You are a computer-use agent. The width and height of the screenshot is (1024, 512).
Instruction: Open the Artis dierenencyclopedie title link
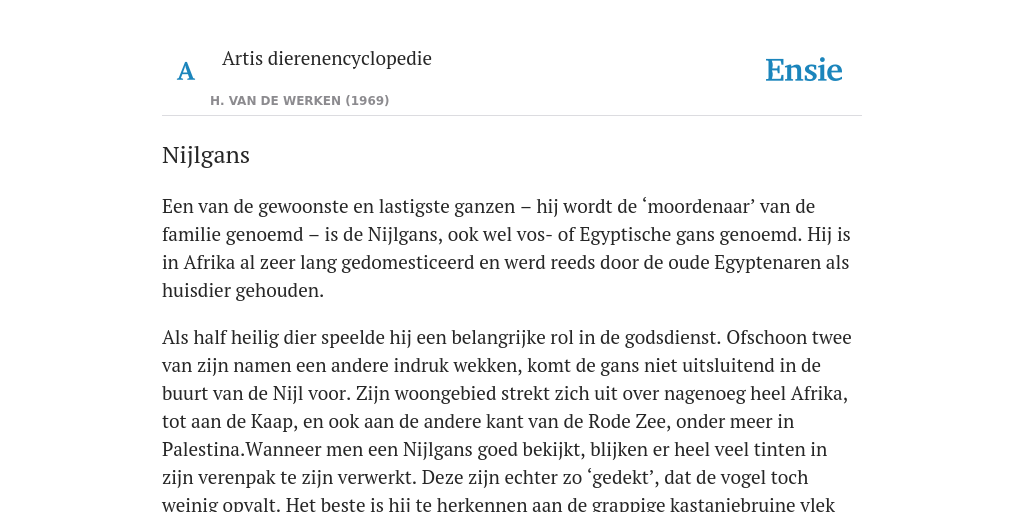point(327,58)
